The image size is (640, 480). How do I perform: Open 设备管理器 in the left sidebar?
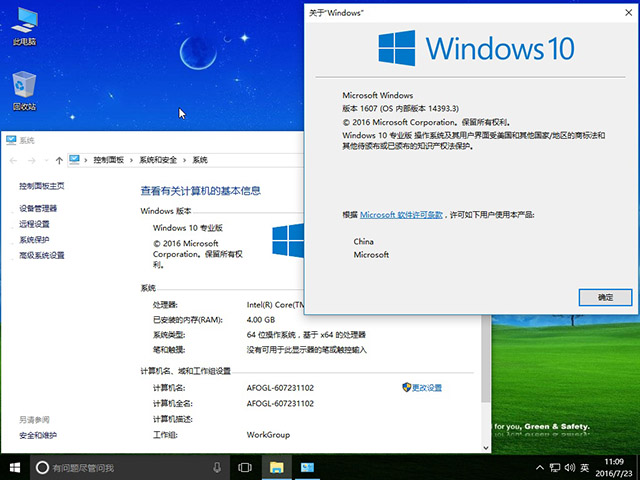coord(38,208)
